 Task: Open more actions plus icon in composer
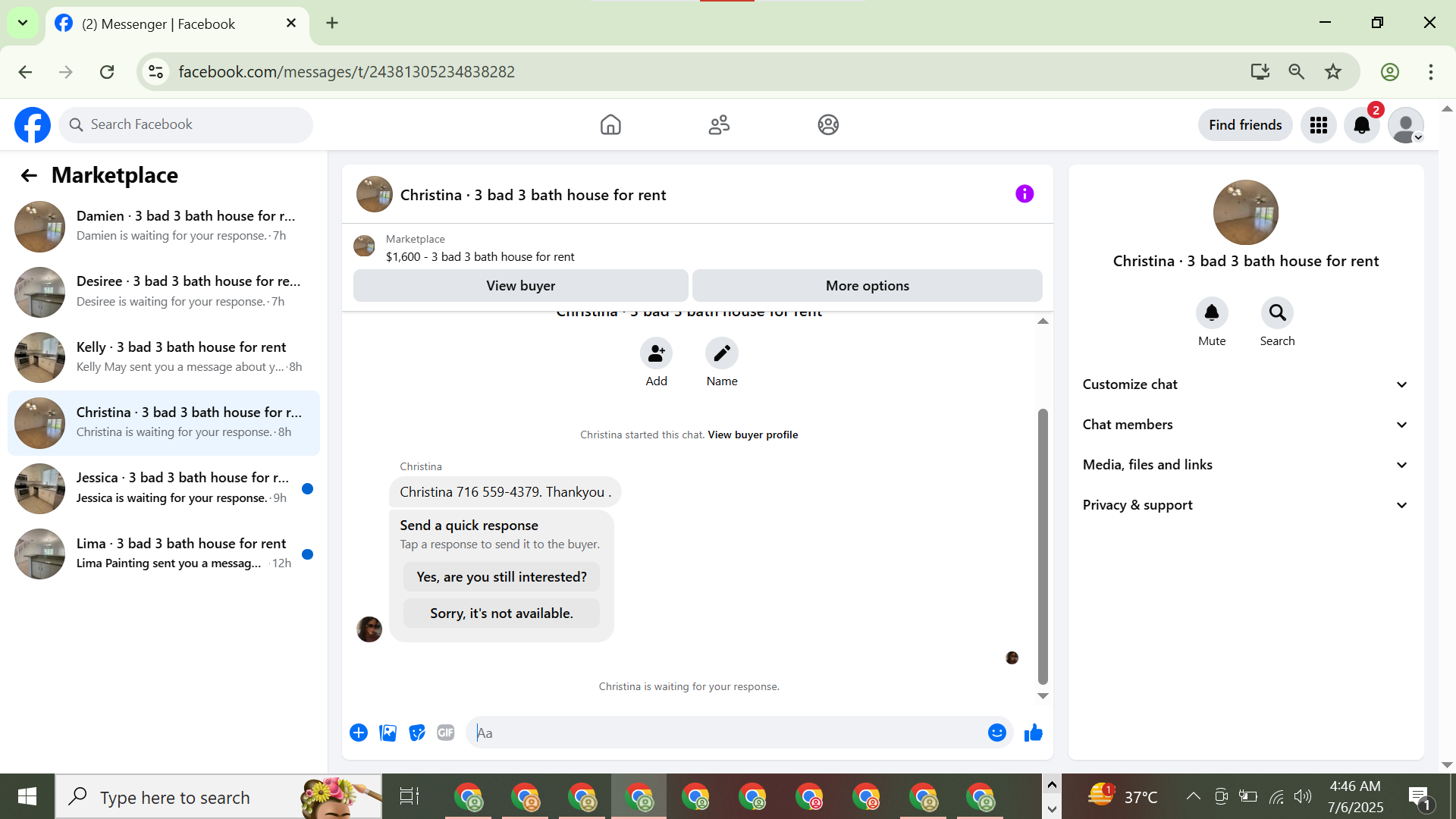pos(359,733)
